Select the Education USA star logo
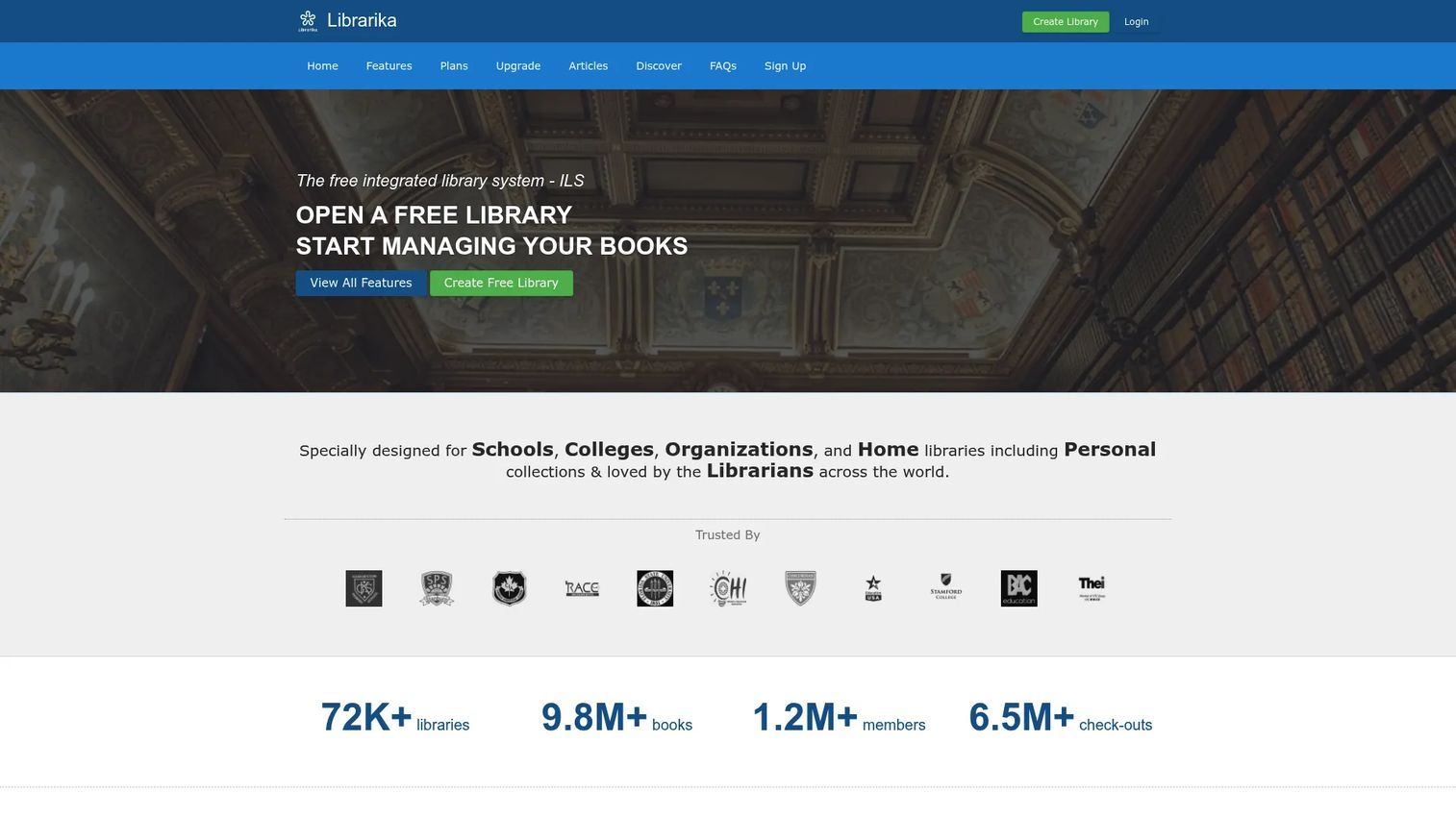This screenshot has width=1456, height=818. tap(873, 588)
